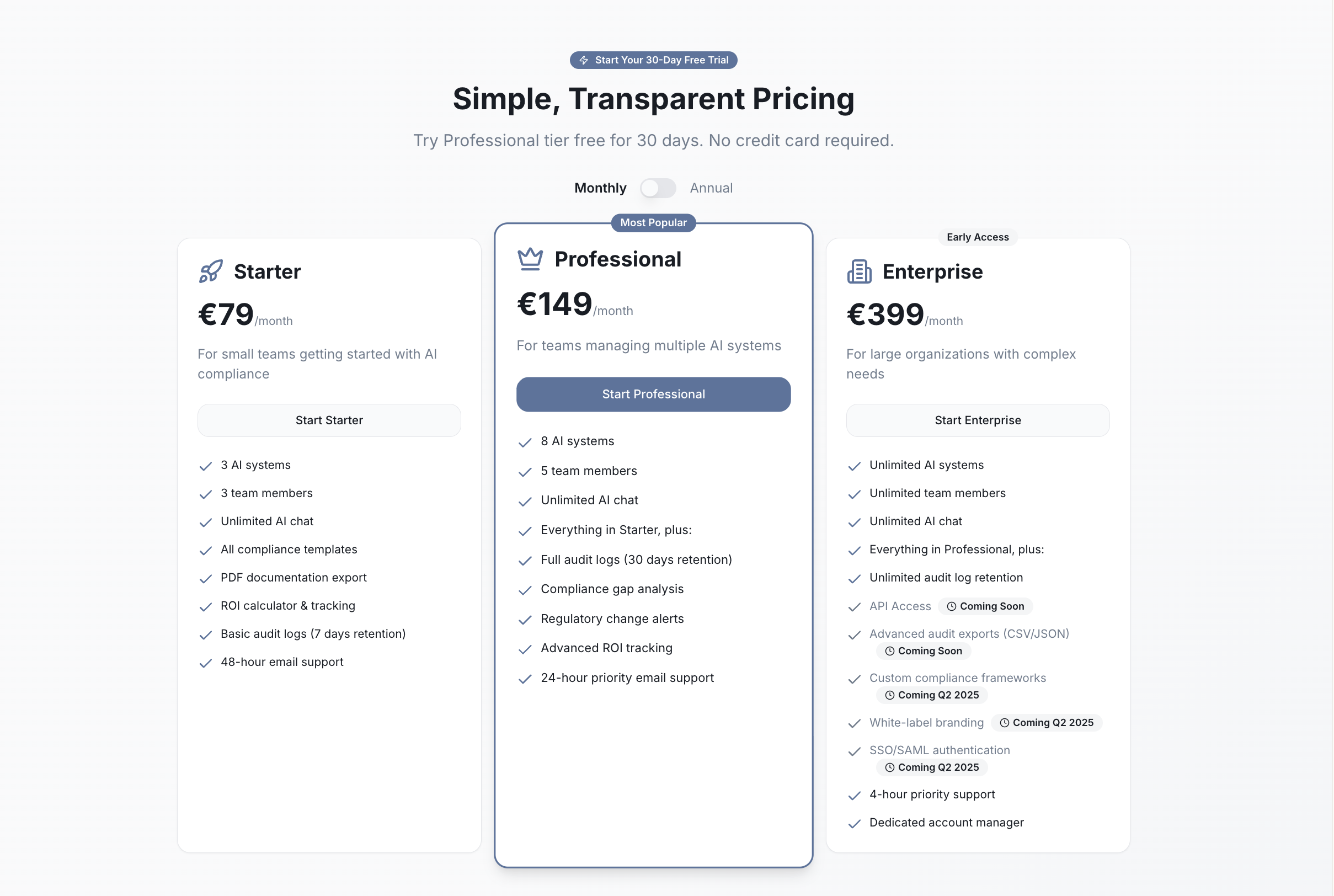Click the checkmark next to Compliance gap analysis
Screen dimensions: 1334x896
(x=525, y=590)
